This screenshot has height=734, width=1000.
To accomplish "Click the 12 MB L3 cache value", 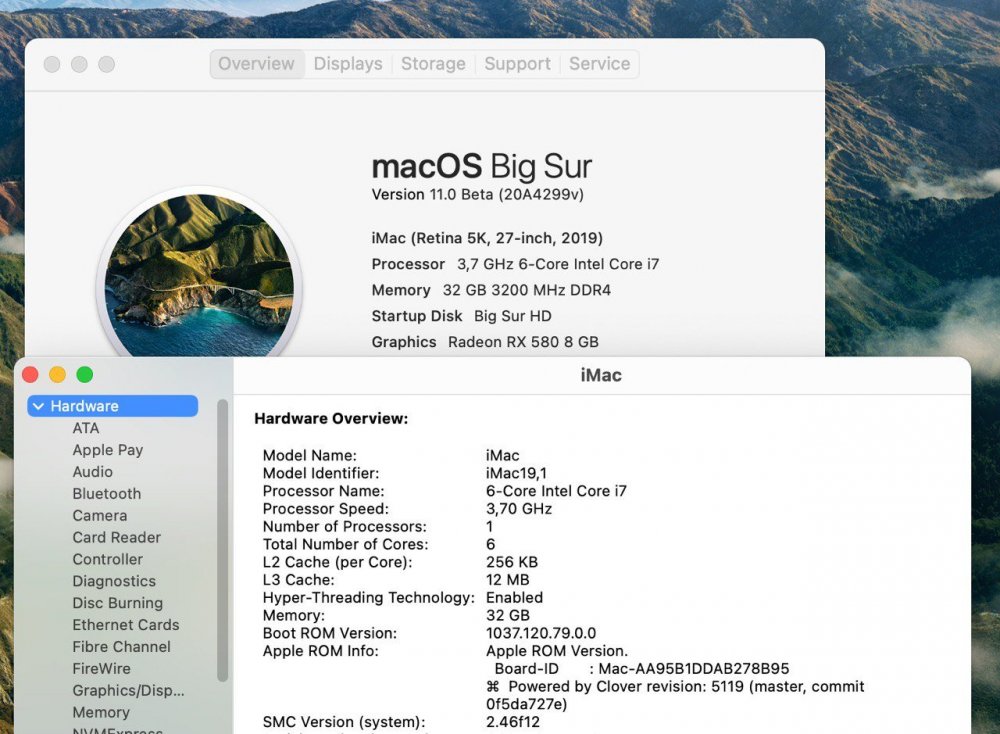I will [x=508, y=580].
